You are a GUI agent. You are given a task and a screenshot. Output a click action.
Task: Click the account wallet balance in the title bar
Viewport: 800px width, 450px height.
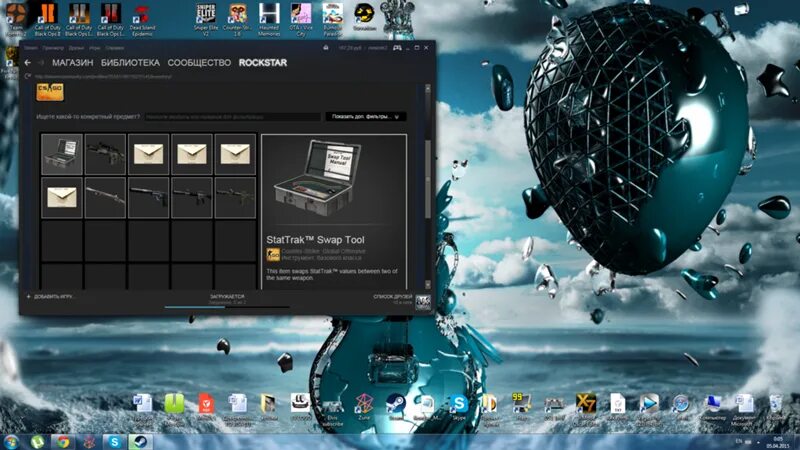coord(350,48)
